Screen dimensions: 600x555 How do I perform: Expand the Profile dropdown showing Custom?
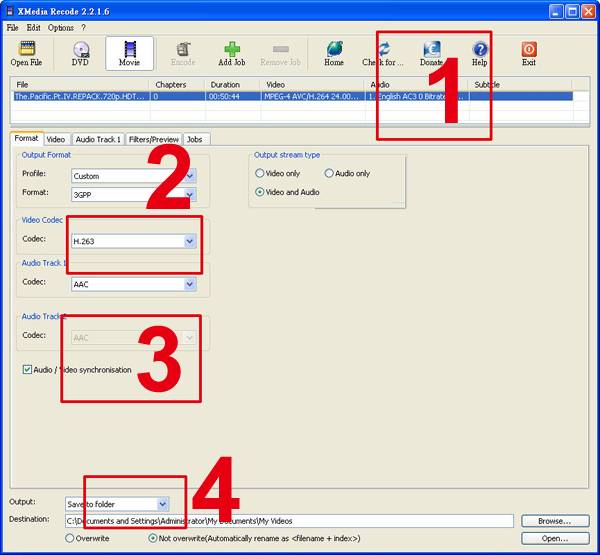tap(190, 176)
